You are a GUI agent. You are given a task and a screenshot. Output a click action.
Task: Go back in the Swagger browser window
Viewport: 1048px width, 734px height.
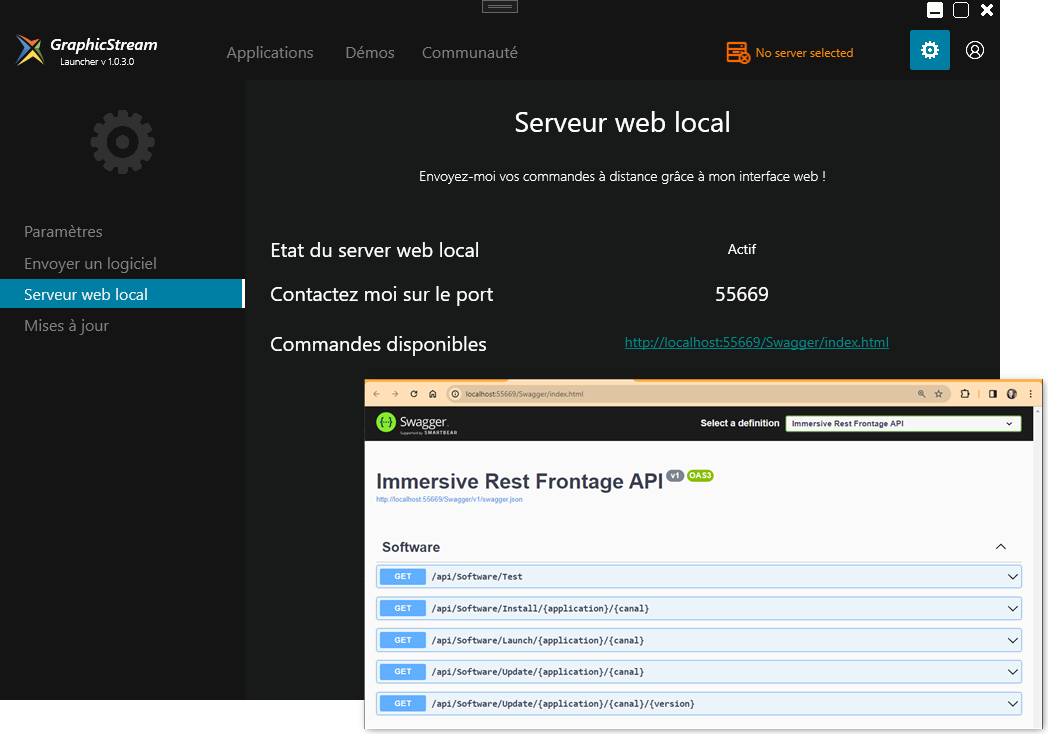[376, 394]
